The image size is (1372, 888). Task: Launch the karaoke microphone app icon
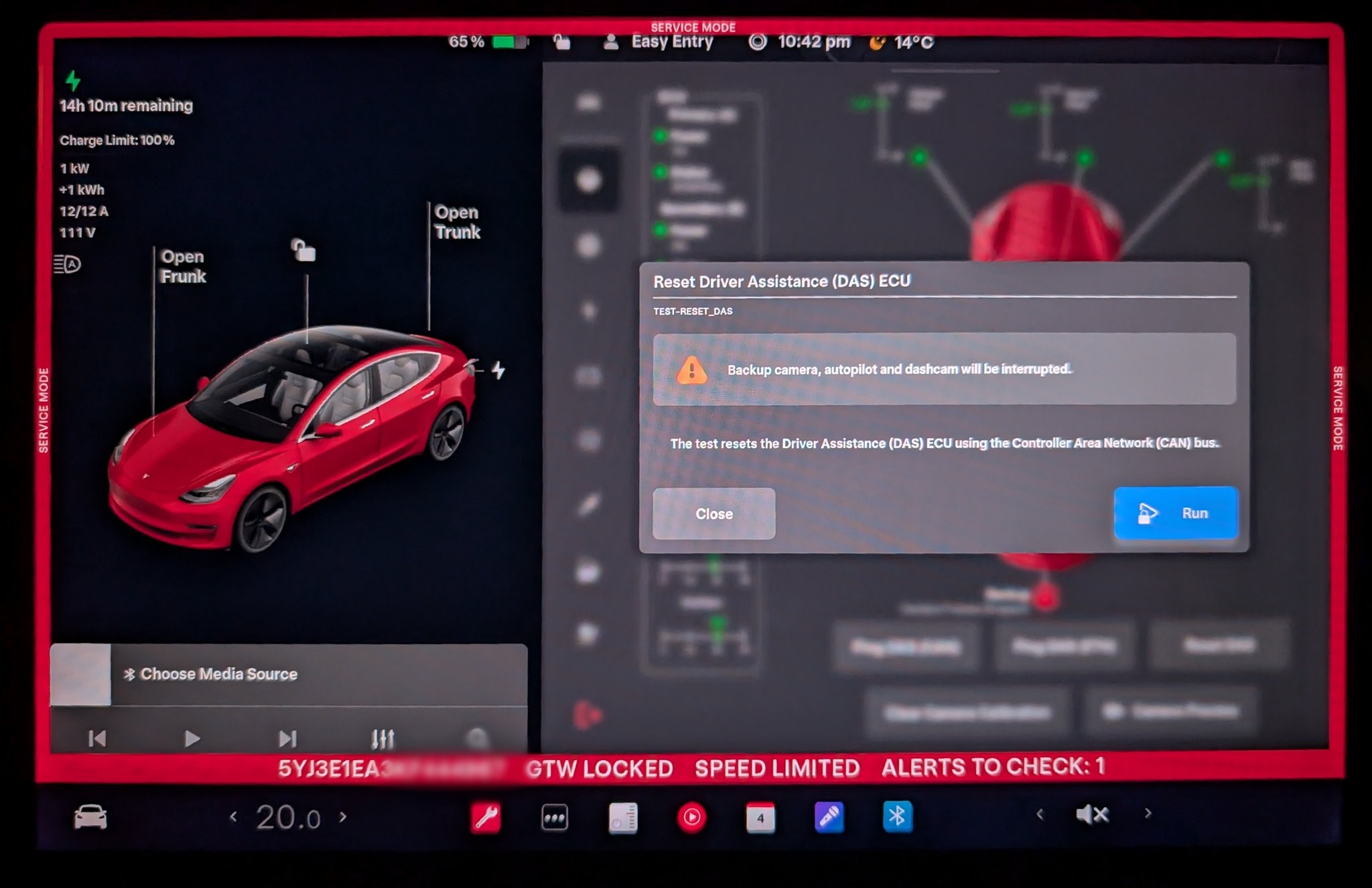[x=829, y=817]
